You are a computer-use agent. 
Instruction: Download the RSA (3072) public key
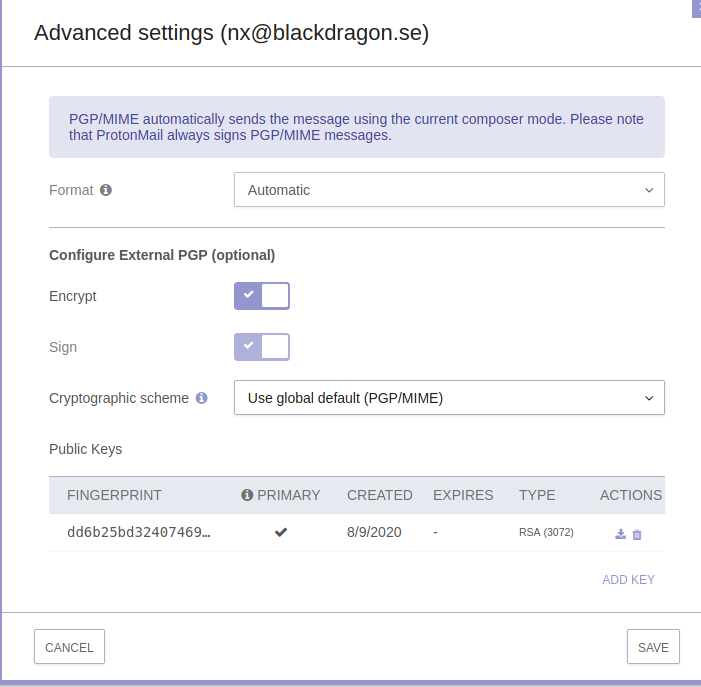point(621,534)
